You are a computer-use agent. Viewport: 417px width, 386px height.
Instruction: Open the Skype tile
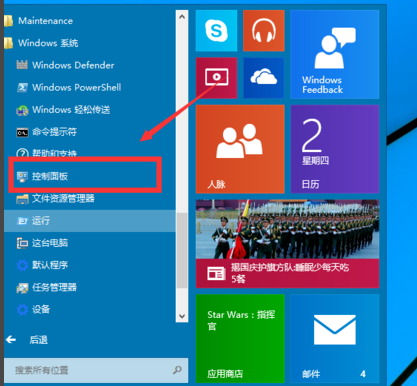pyautogui.click(x=216, y=31)
